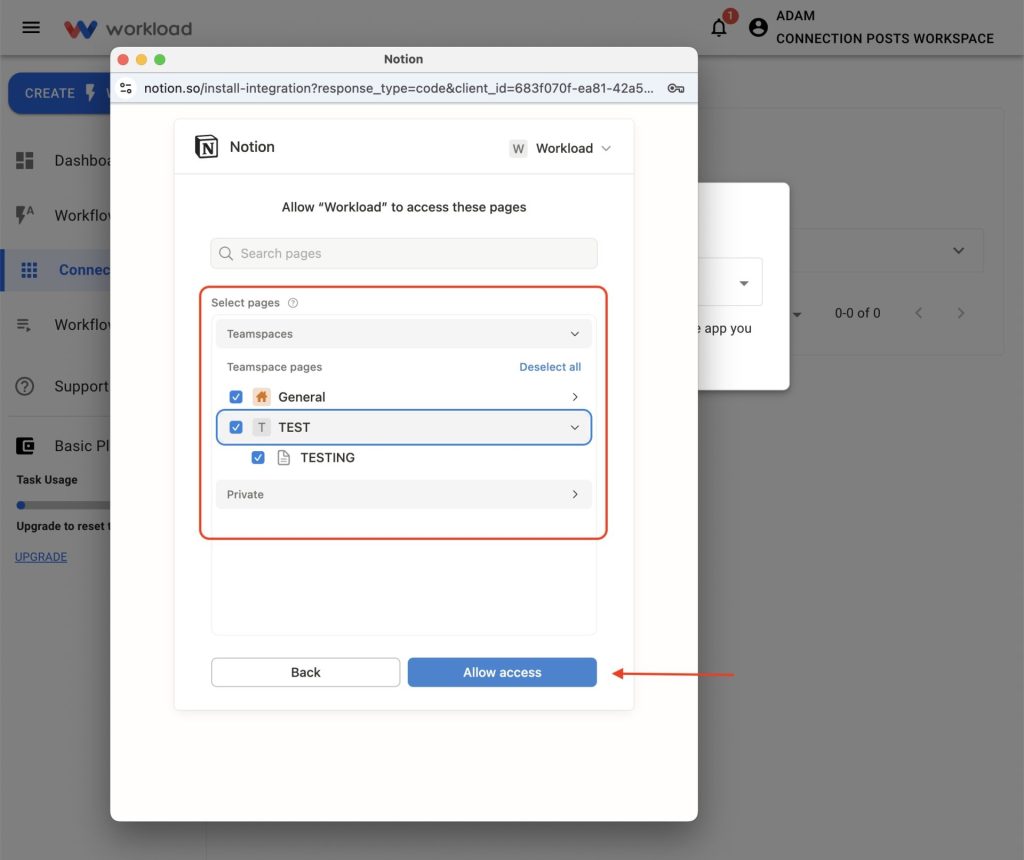Open the Workload workspace dropdown
Image resolution: width=1024 pixels, height=860 pixels.
coord(560,148)
